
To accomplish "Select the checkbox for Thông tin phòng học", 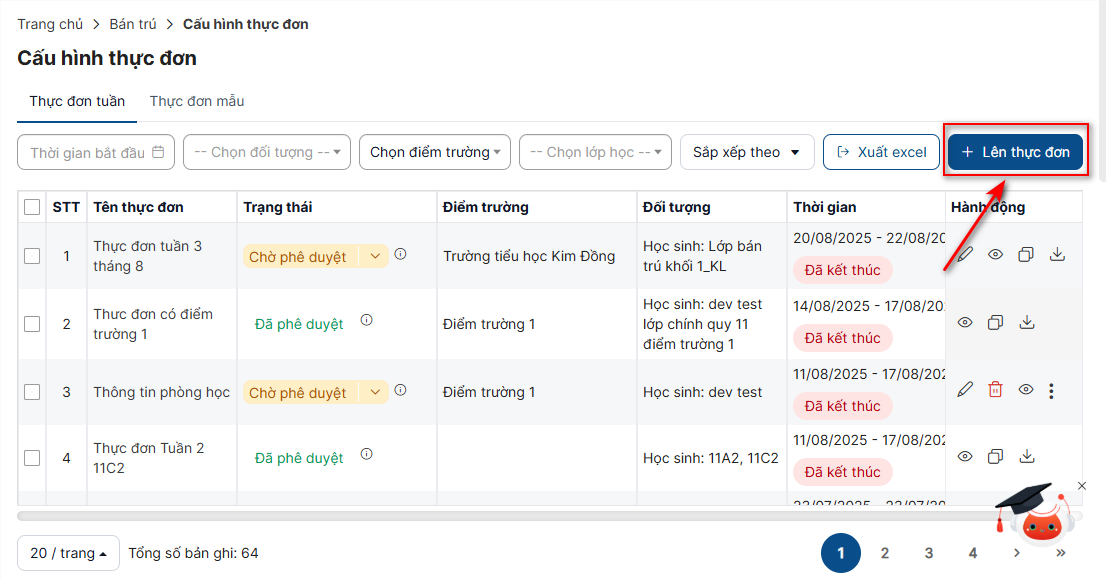I will [x=32, y=392].
